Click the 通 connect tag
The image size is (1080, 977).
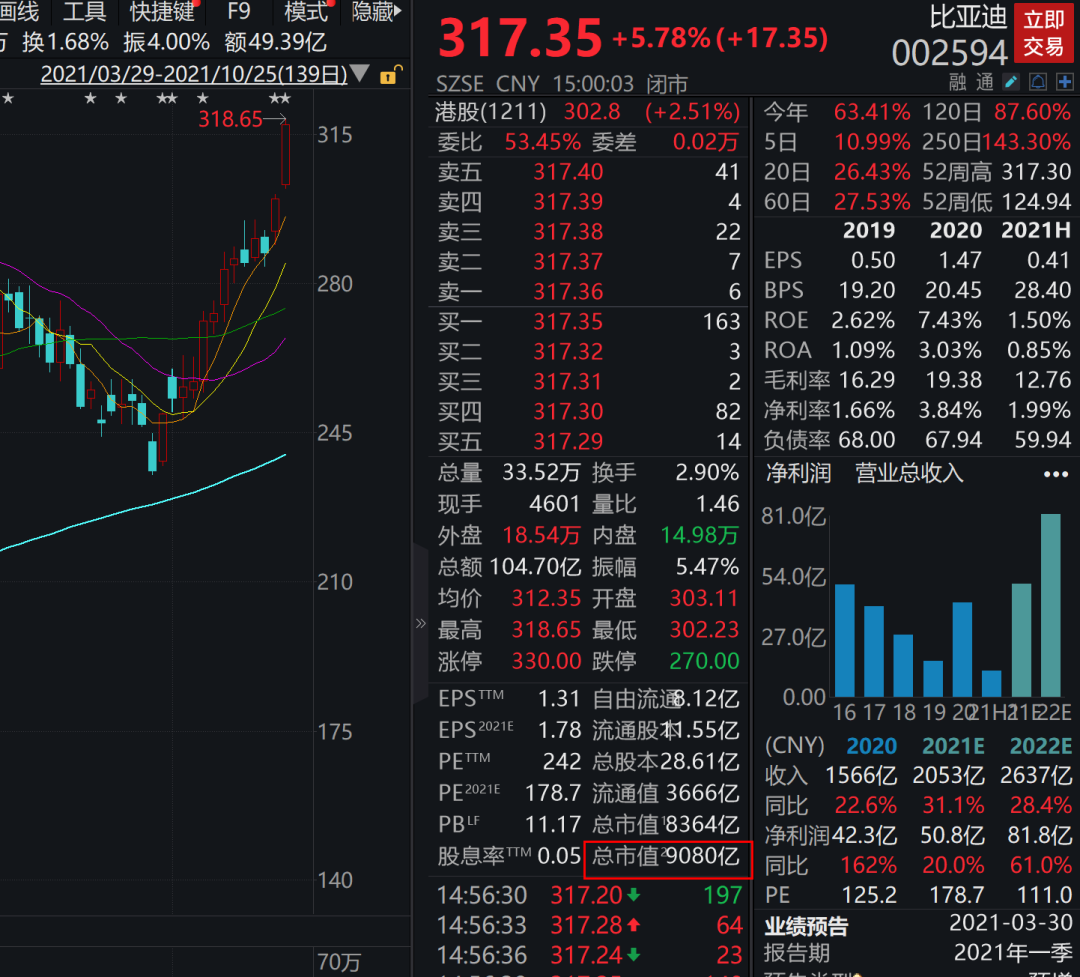[x=985, y=83]
